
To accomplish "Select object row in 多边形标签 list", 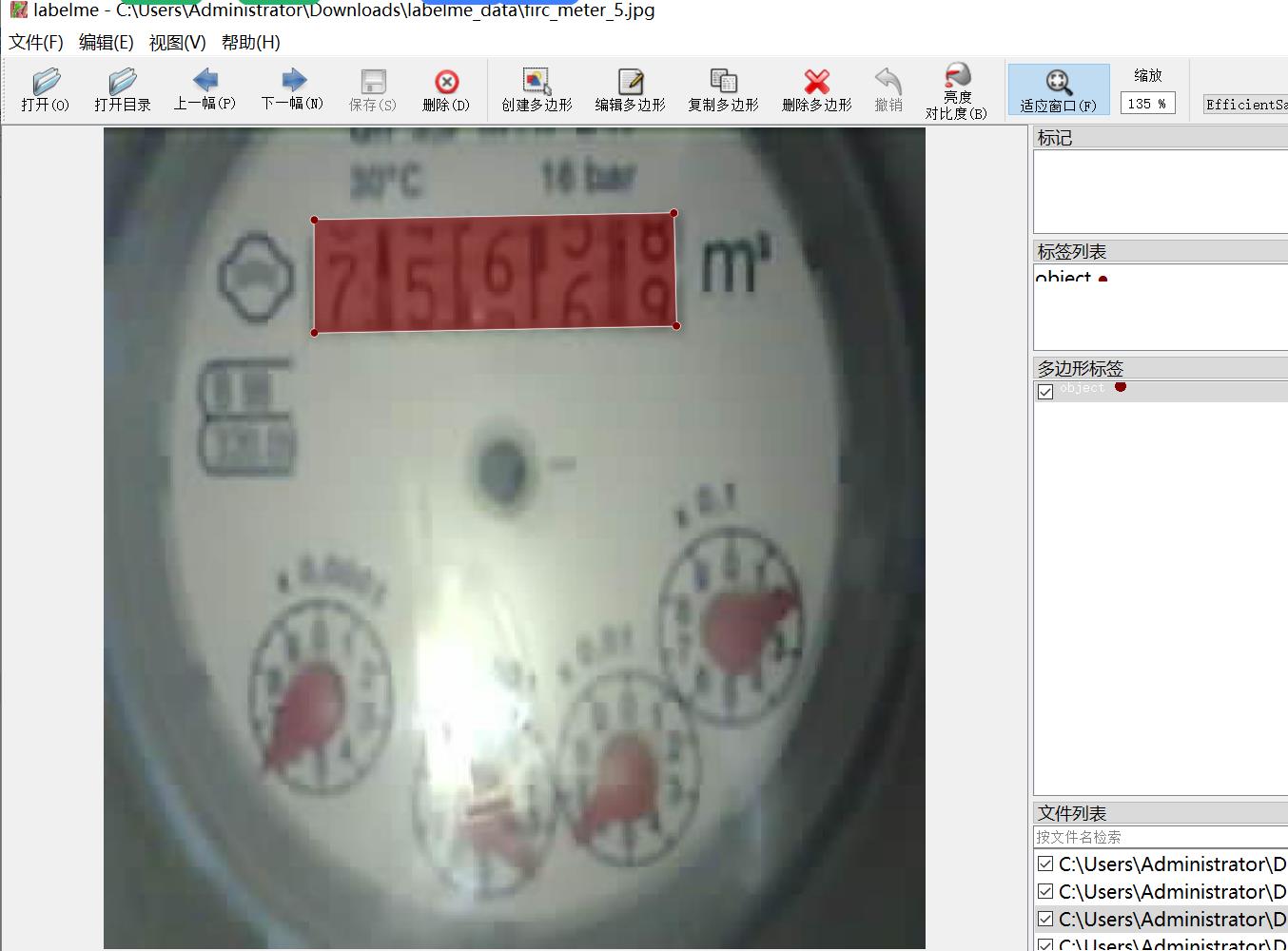I will tap(1161, 390).
